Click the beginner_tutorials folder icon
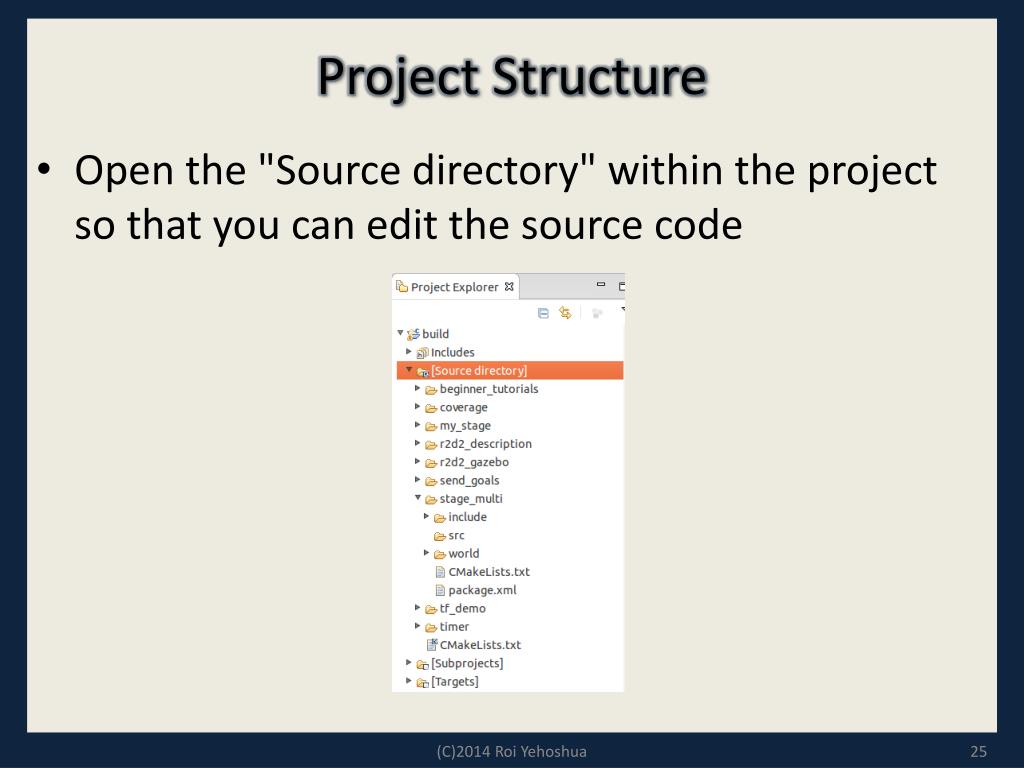Screen dimensions: 1024x768 point(431,390)
